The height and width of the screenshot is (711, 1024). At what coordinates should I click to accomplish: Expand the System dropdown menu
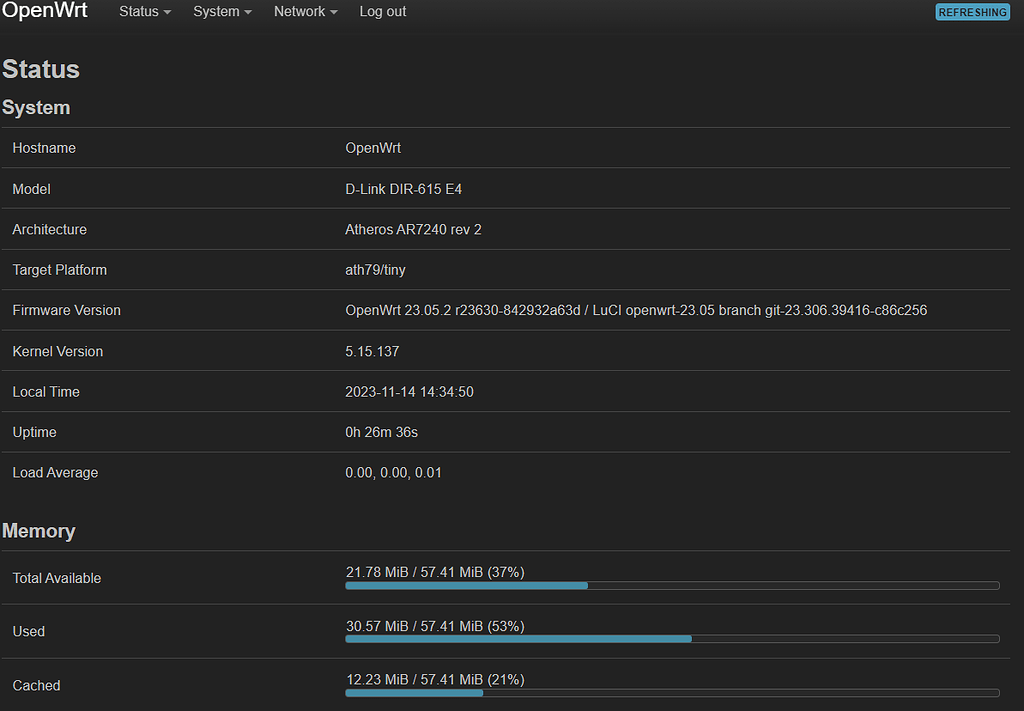tap(216, 12)
